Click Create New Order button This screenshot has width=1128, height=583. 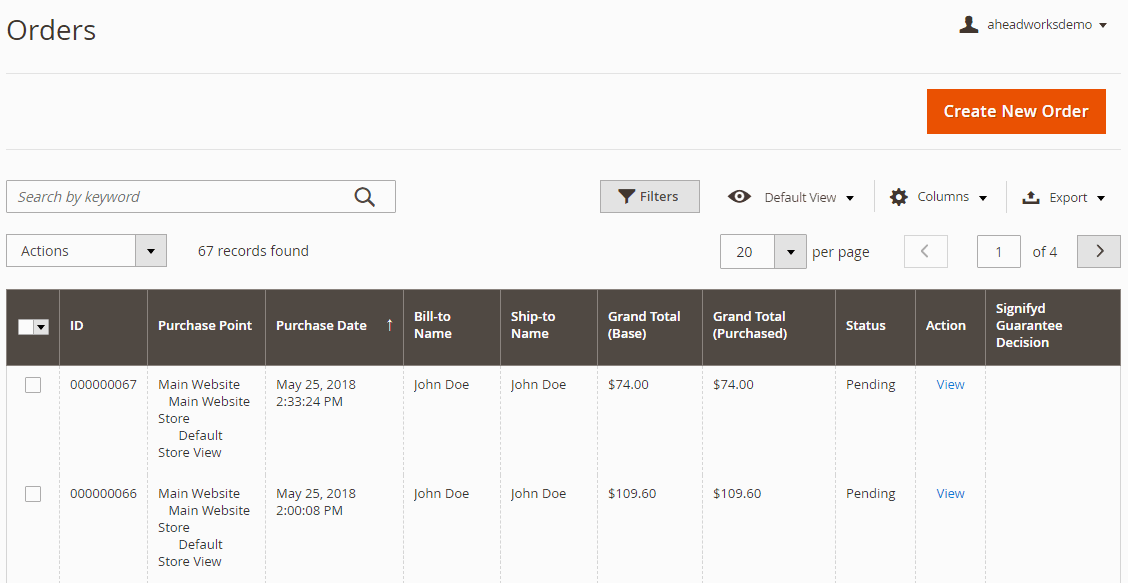[1016, 112]
